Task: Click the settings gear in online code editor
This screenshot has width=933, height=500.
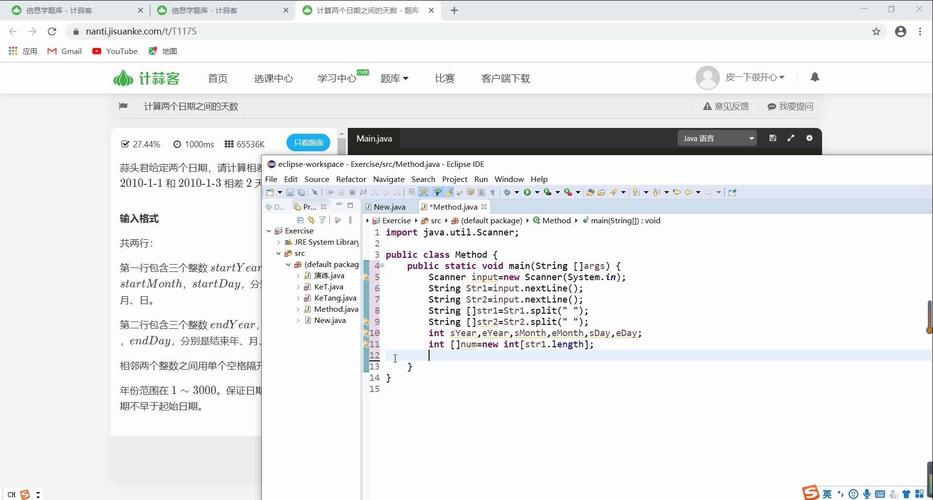Action: 809,138
